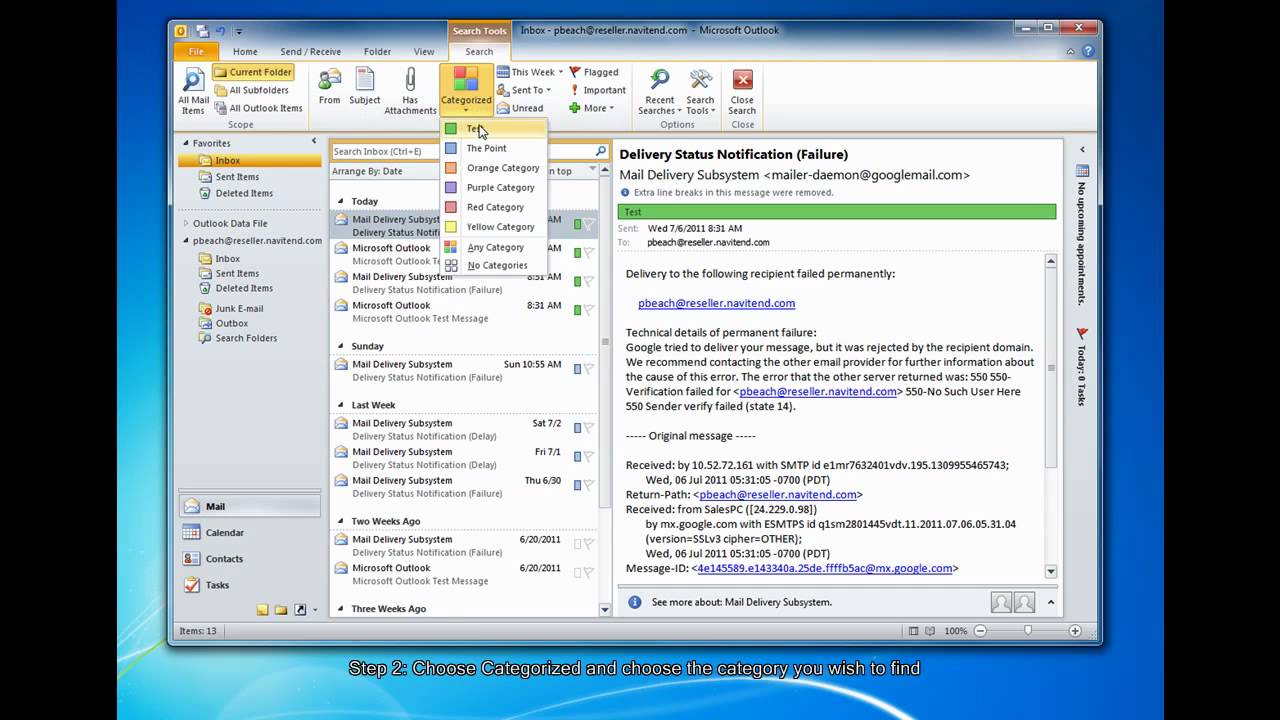Screen dimensions: 1280x720
Task: Expand the People Pane arrow
Action: point(1050,602)
